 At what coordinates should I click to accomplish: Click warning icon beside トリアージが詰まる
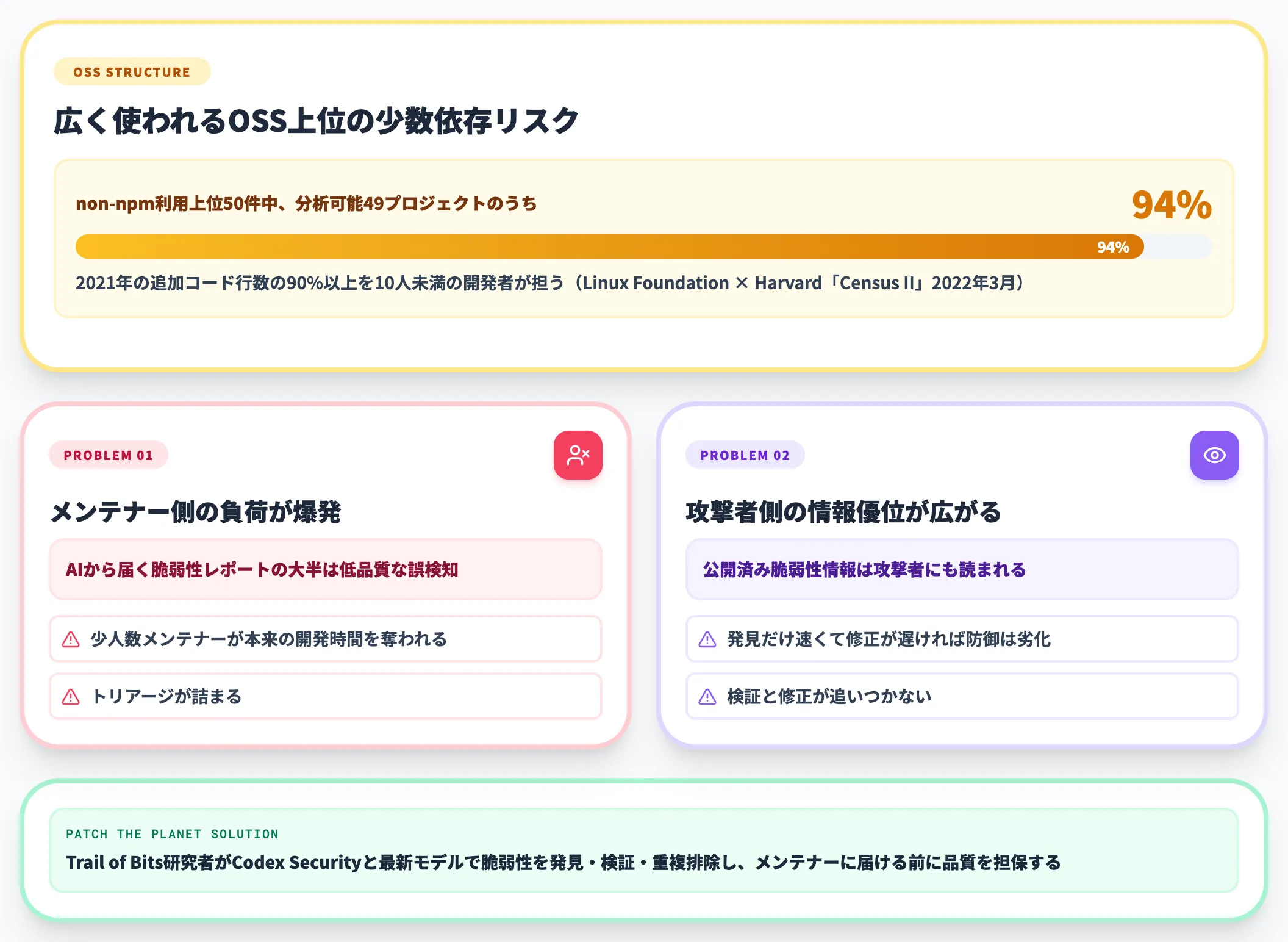point(71,697)
